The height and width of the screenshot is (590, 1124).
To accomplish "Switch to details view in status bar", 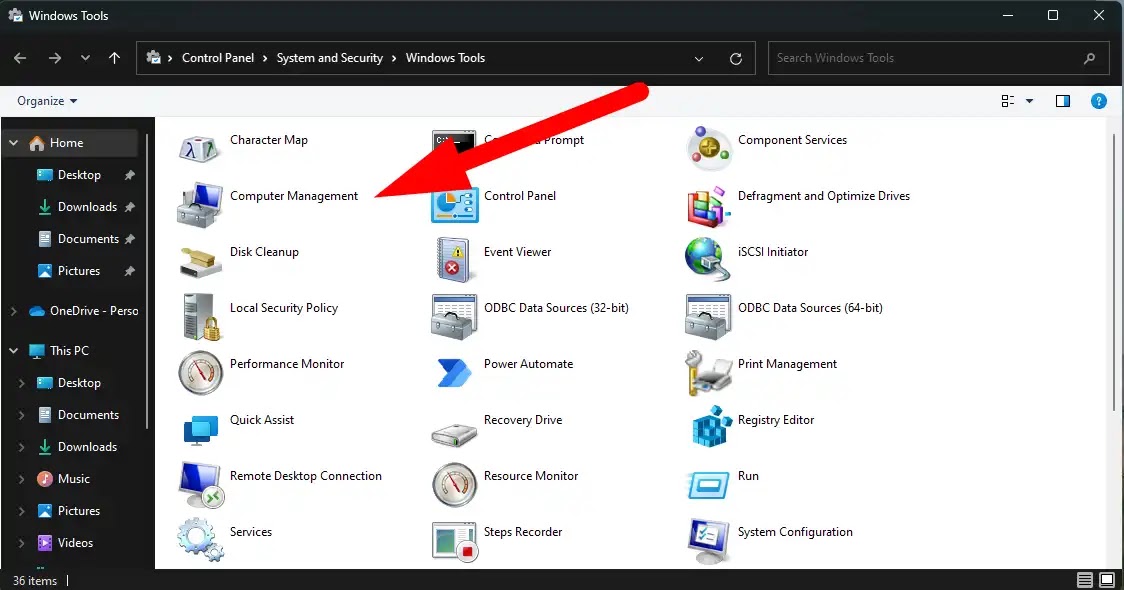I will [1085, 580].
